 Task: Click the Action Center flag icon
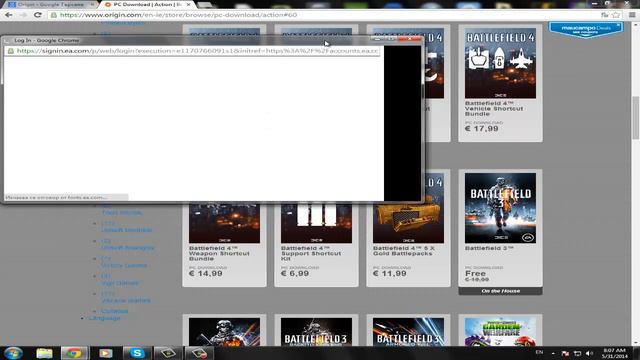pos(565,353)
